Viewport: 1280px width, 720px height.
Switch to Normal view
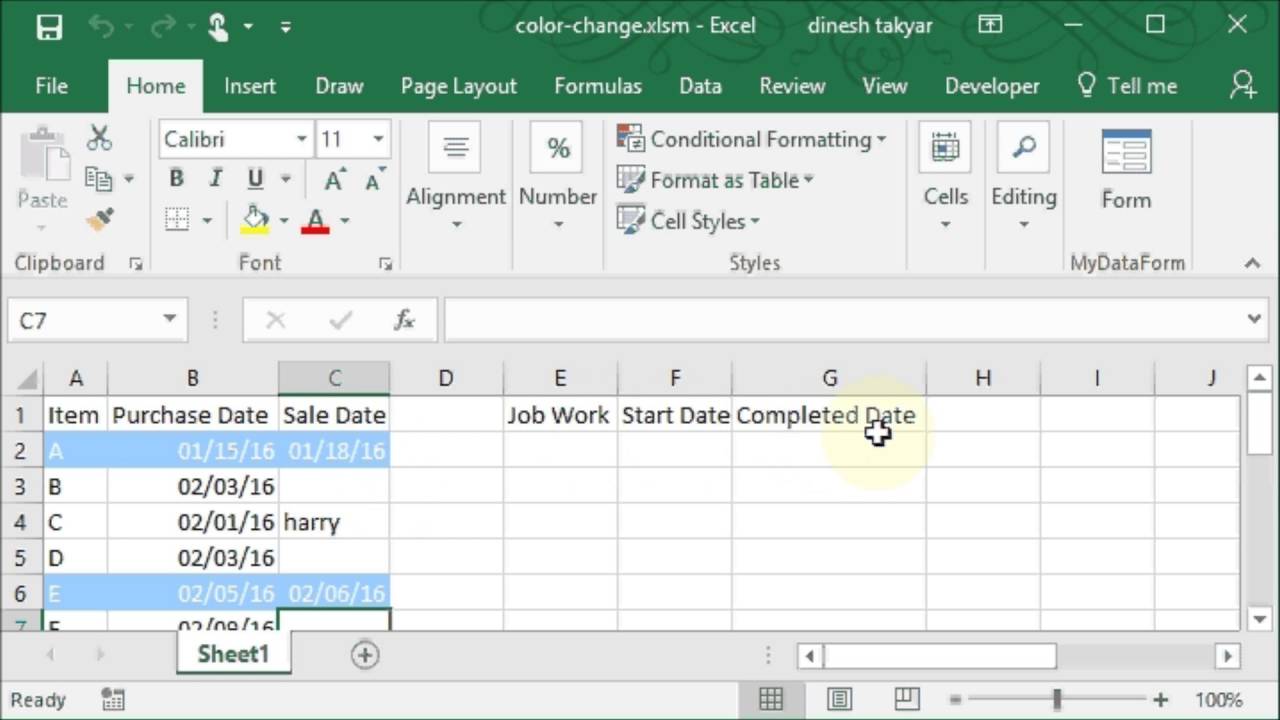click(x=770, y=699)
